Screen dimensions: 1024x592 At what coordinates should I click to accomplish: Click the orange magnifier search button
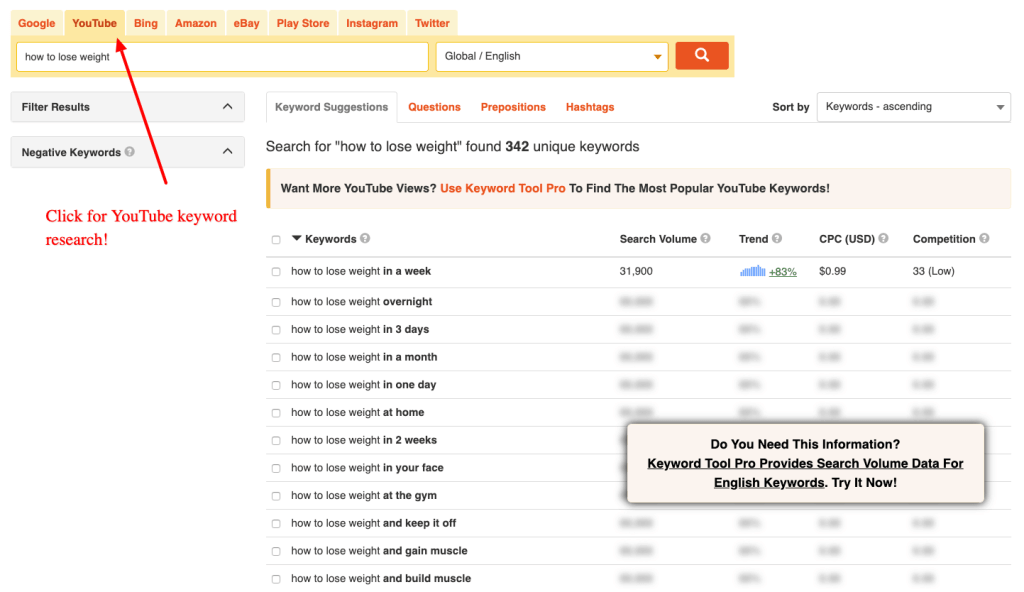coord(701,56)
